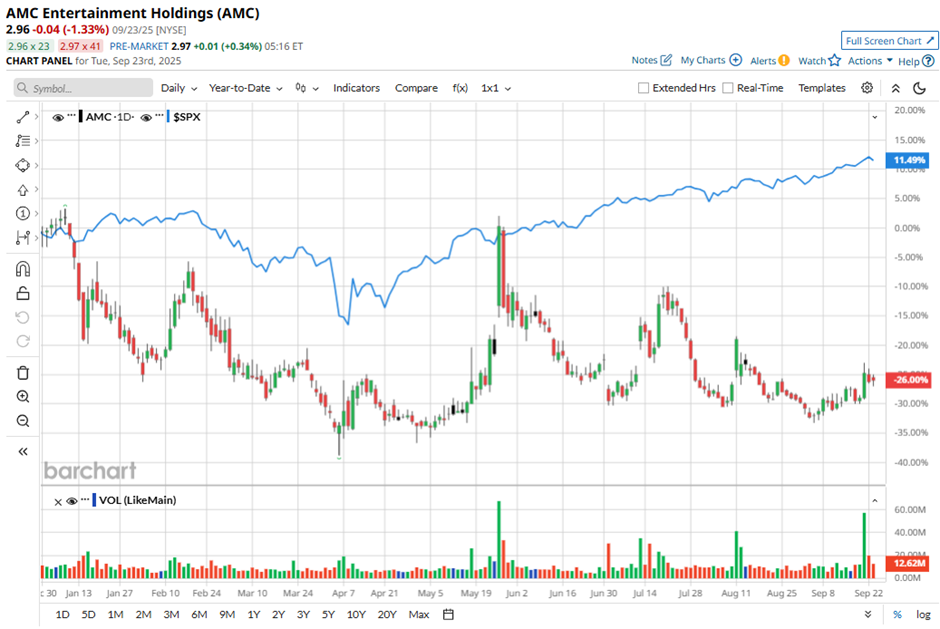Image resolution: width=940 pixels, height=629 pixels.
Task: Select the Max range button
Action: [418, 615]
